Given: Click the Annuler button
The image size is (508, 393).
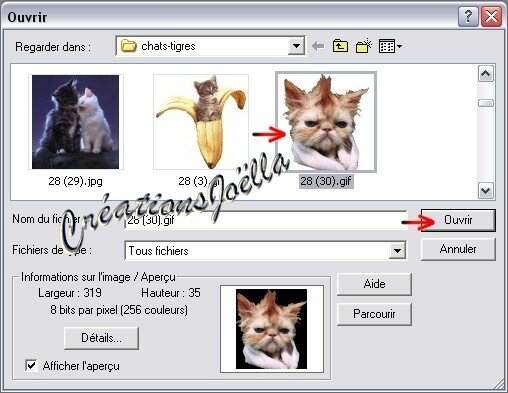Looking at the screenshot, I should [458, 249].
